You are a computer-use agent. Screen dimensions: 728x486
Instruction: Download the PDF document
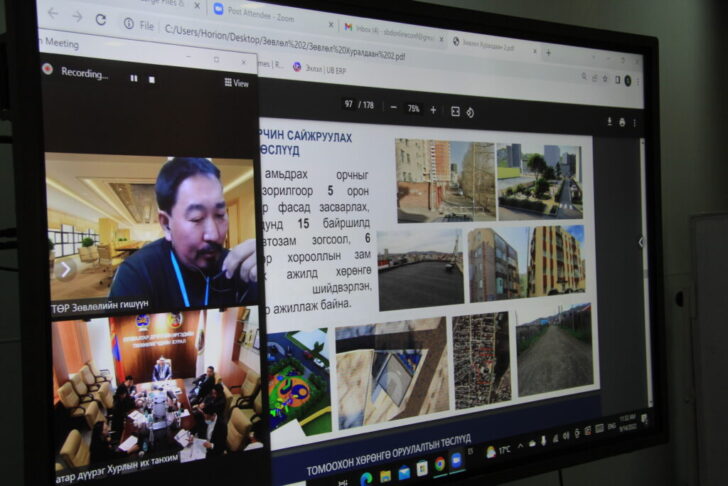coord(609,121)
